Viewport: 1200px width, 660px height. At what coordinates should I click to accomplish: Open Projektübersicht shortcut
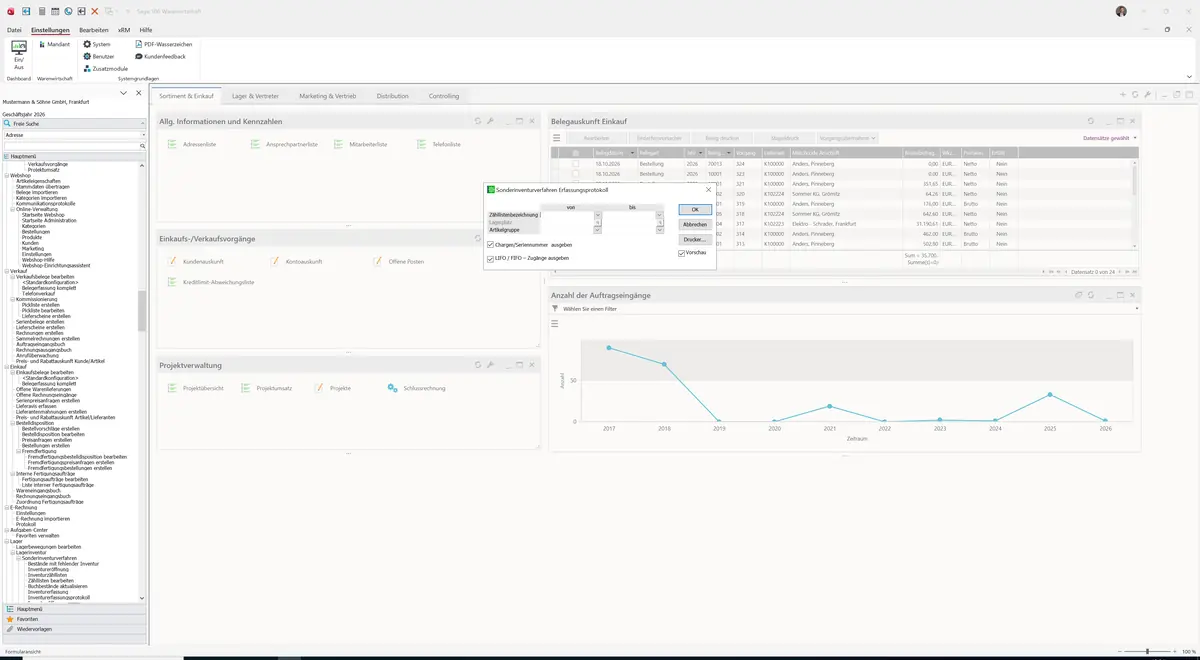coord(196,388)
